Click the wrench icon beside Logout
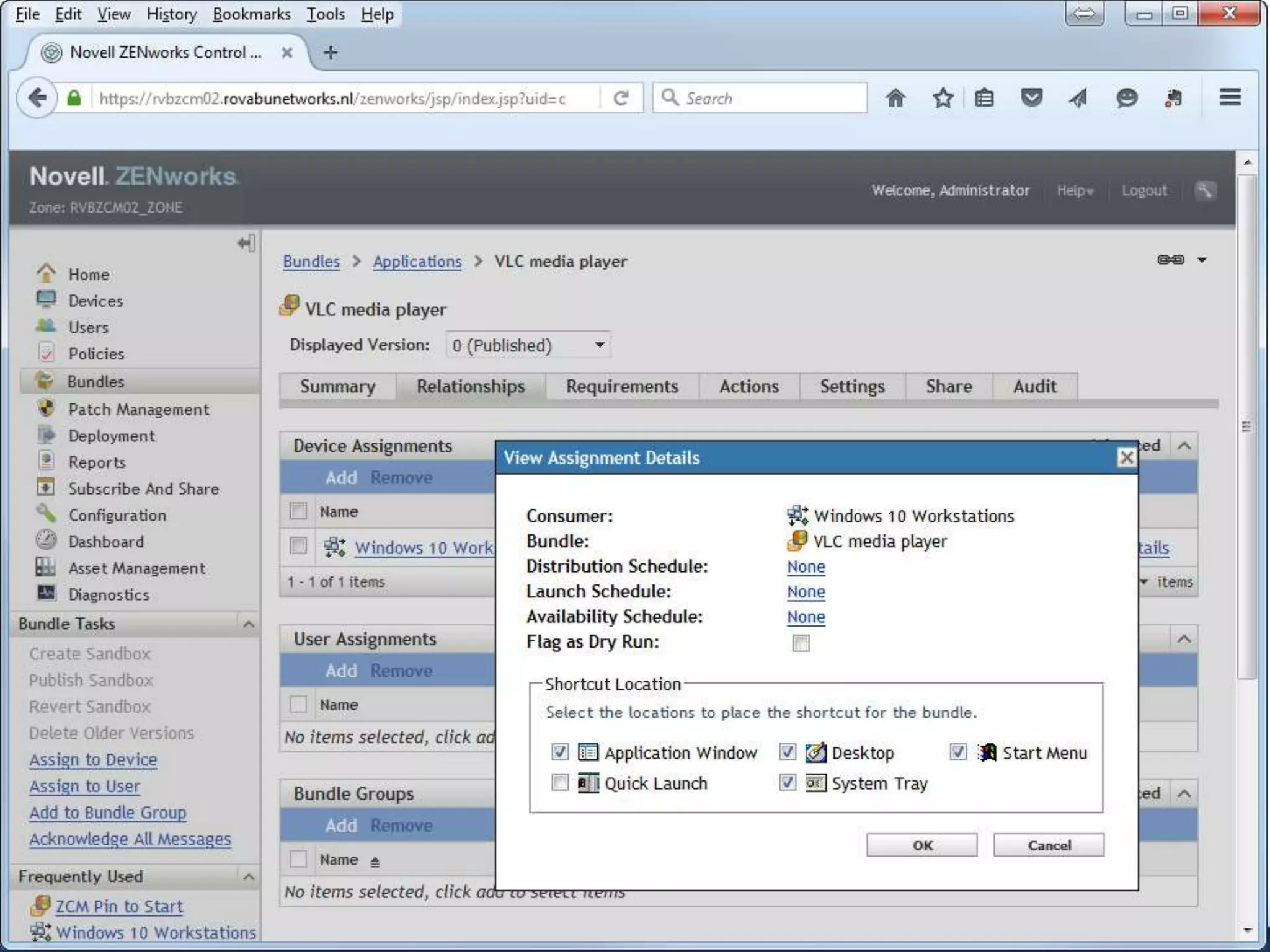 (1204, 190)
